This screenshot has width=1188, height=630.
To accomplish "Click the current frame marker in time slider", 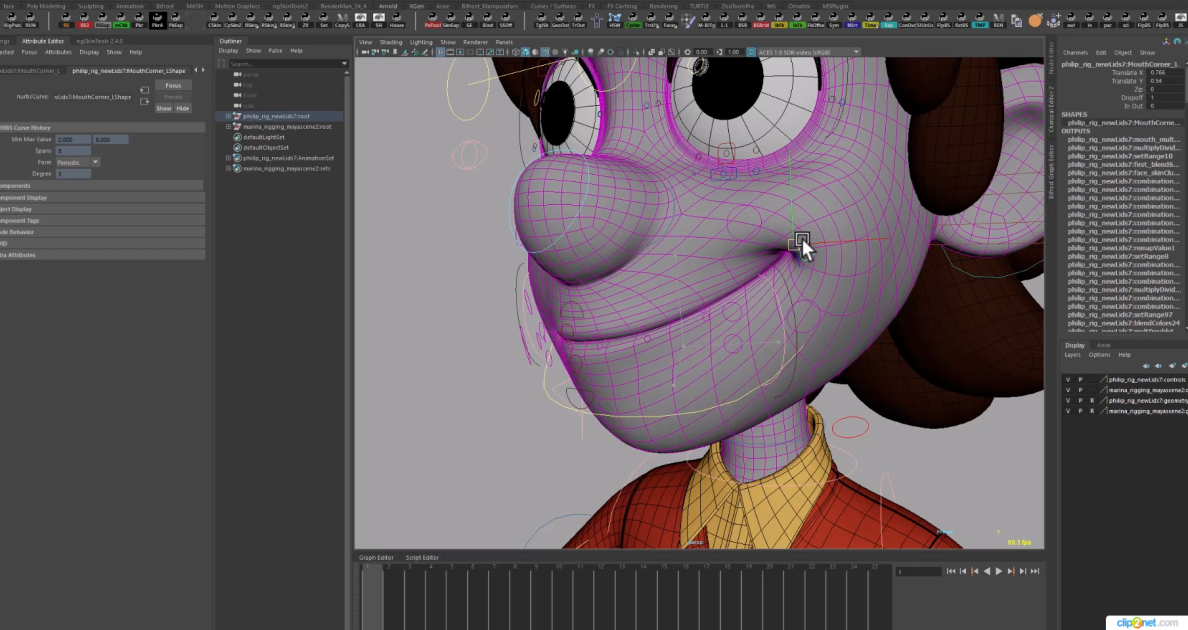I will pyautogui.click(x=372, y=597).
